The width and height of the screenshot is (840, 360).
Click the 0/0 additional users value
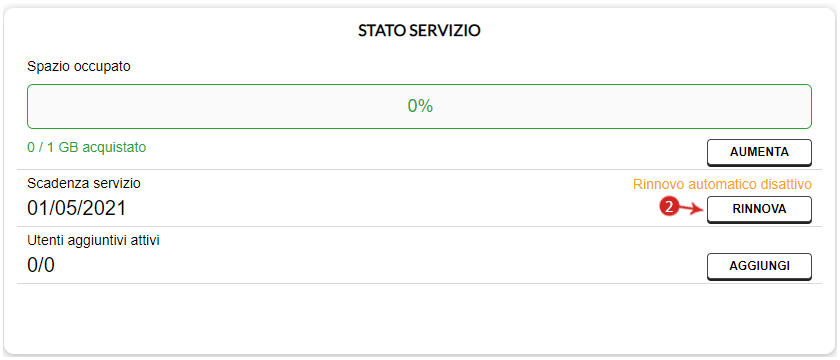pos(41,265)
